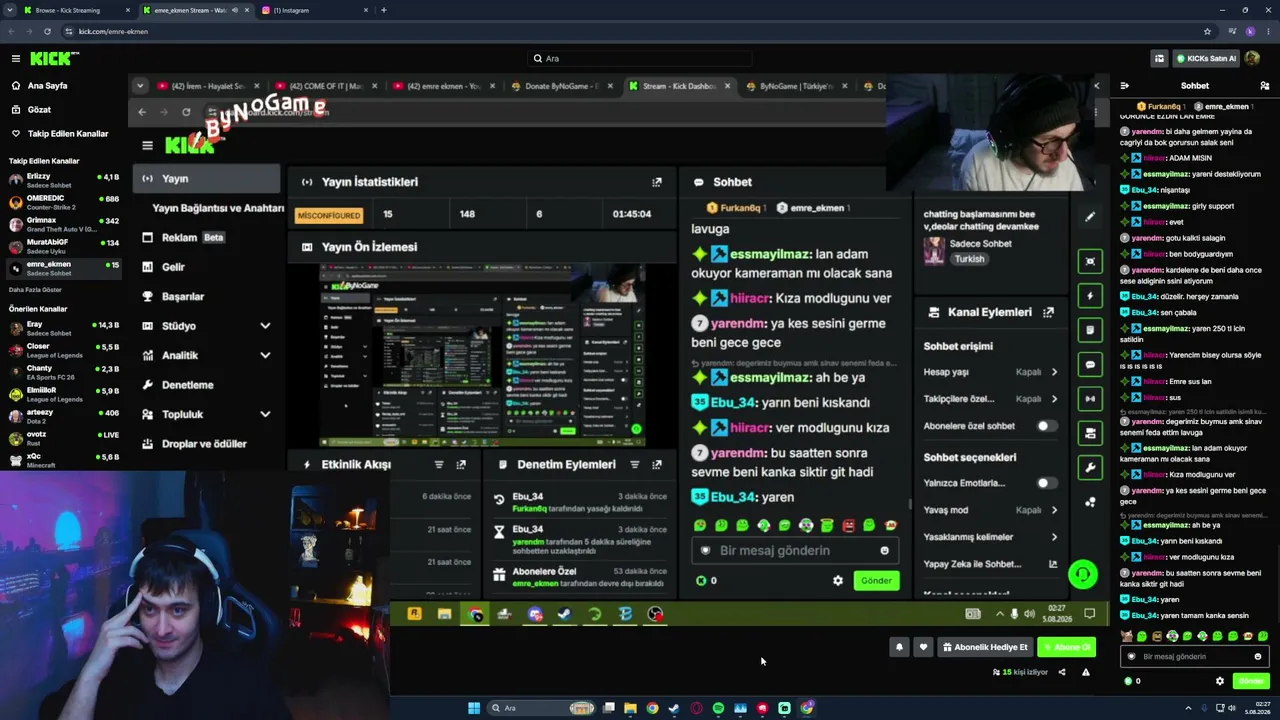Click the Abonelik Hediye Et button
Image resolution: width=1280 pixels, height=720 pixels.
coord(985,647)
